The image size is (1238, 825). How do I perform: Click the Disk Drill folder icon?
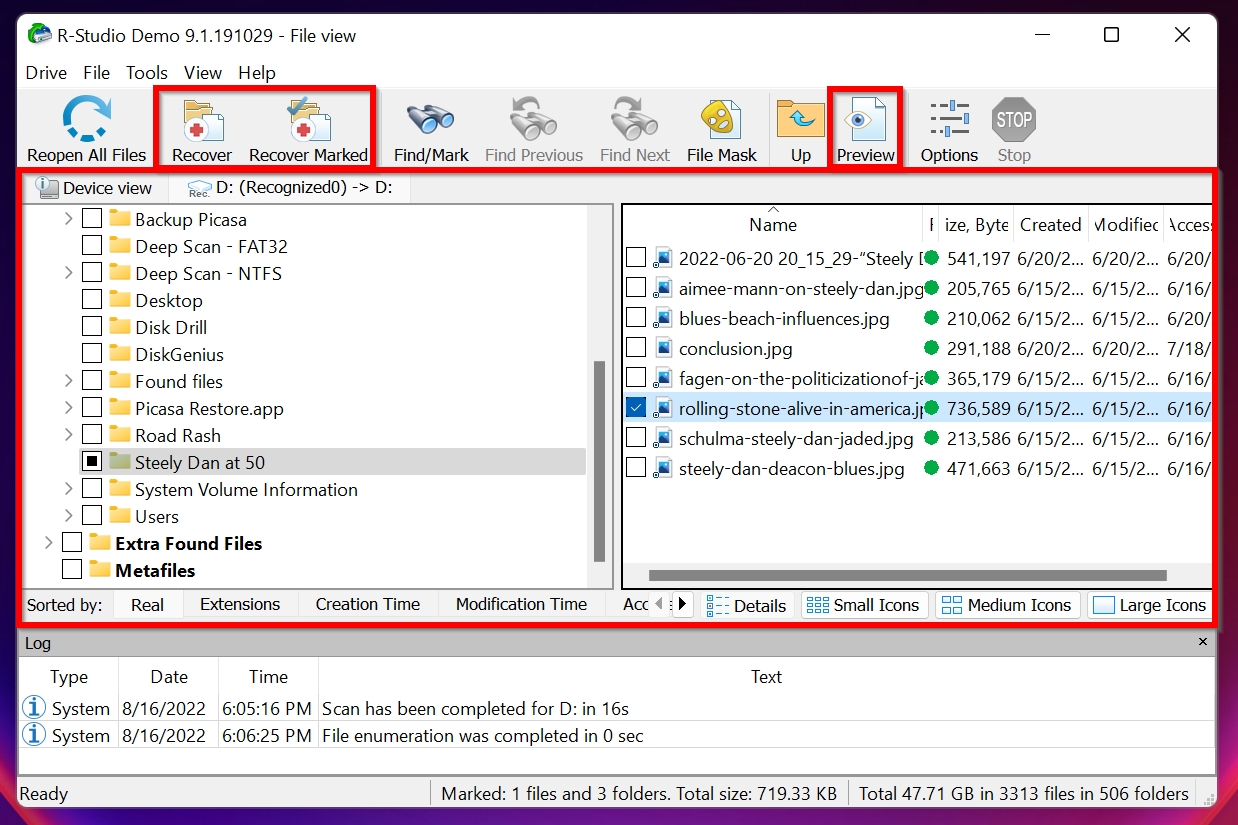[x=120, y=327]
